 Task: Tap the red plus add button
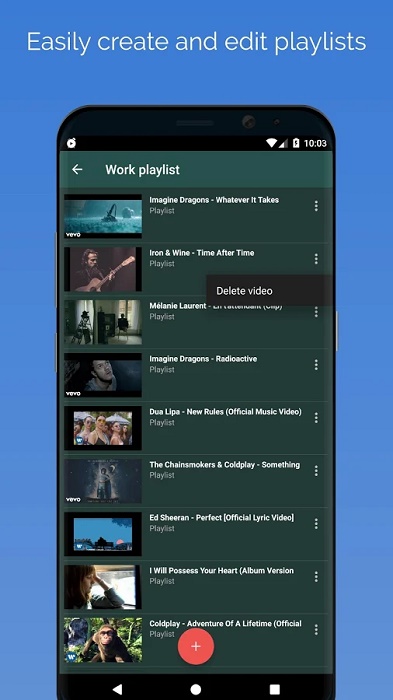[x=196, y=646]
